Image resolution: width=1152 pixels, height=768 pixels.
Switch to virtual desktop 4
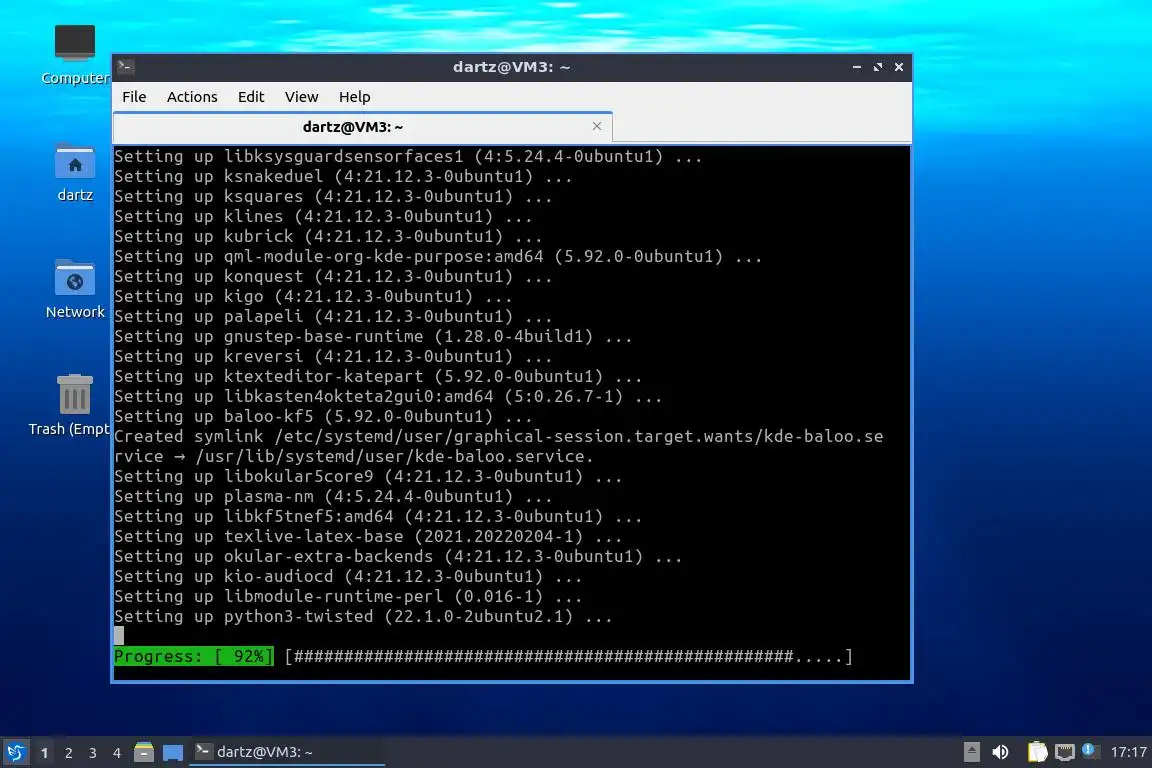tap(116, 753)
